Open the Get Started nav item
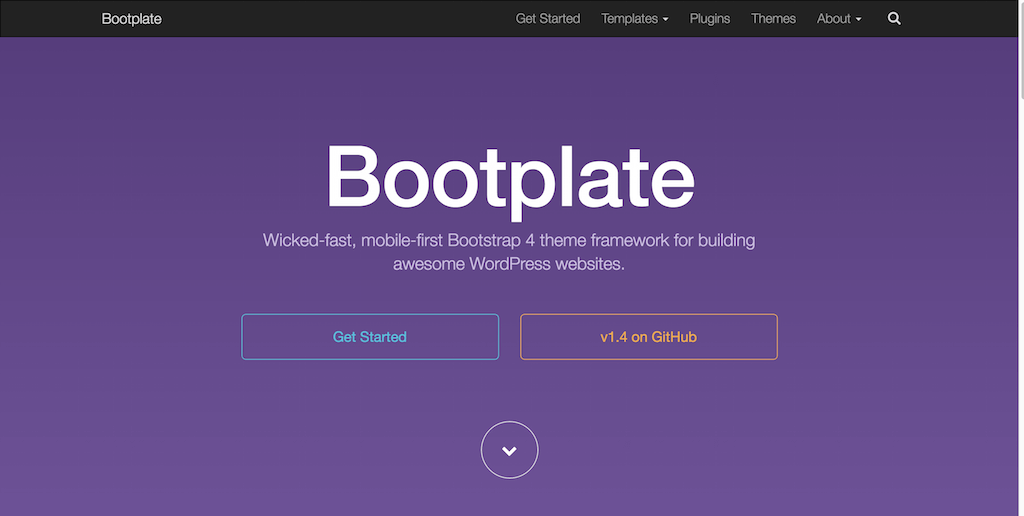 click(x=547, y=18)
